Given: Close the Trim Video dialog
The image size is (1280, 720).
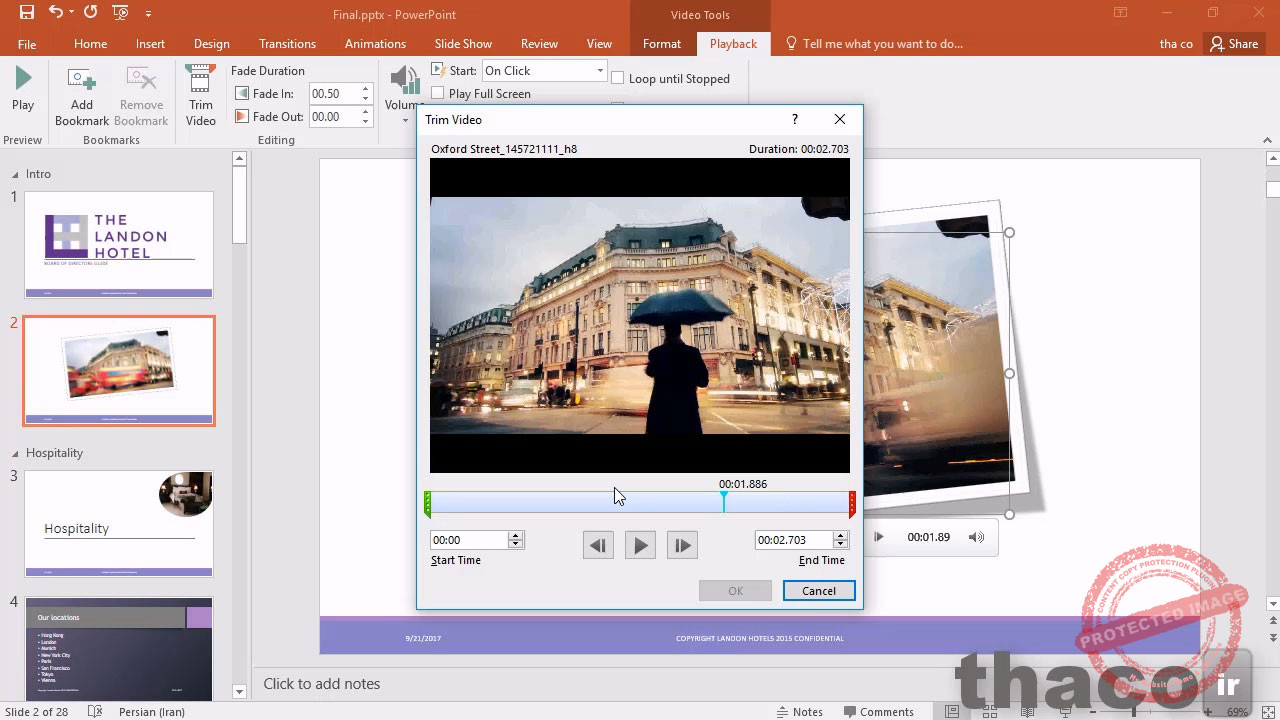Looking at the screenshot, I should (840, 119).
